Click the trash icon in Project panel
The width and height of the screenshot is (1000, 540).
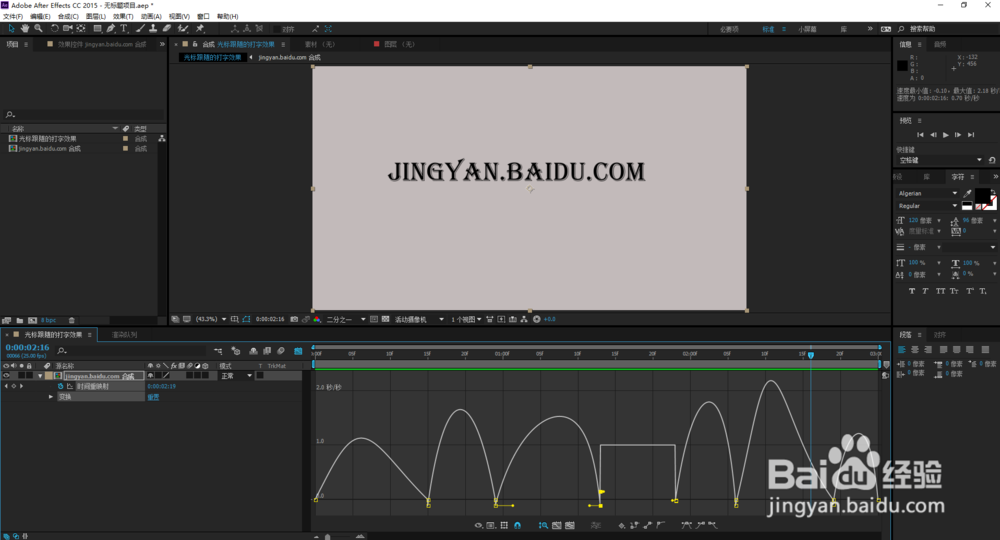pos(71,320)
